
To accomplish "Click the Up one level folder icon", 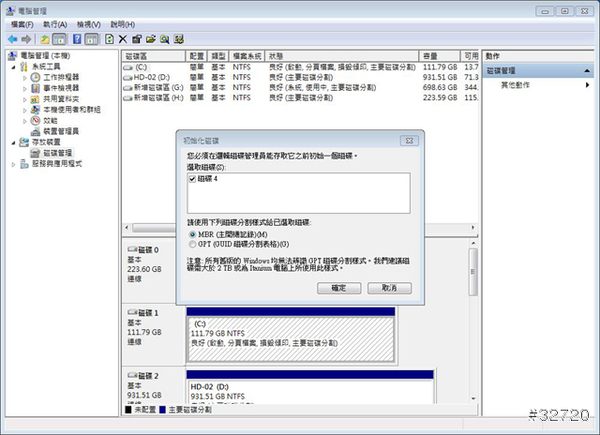I will click(46, 38).
